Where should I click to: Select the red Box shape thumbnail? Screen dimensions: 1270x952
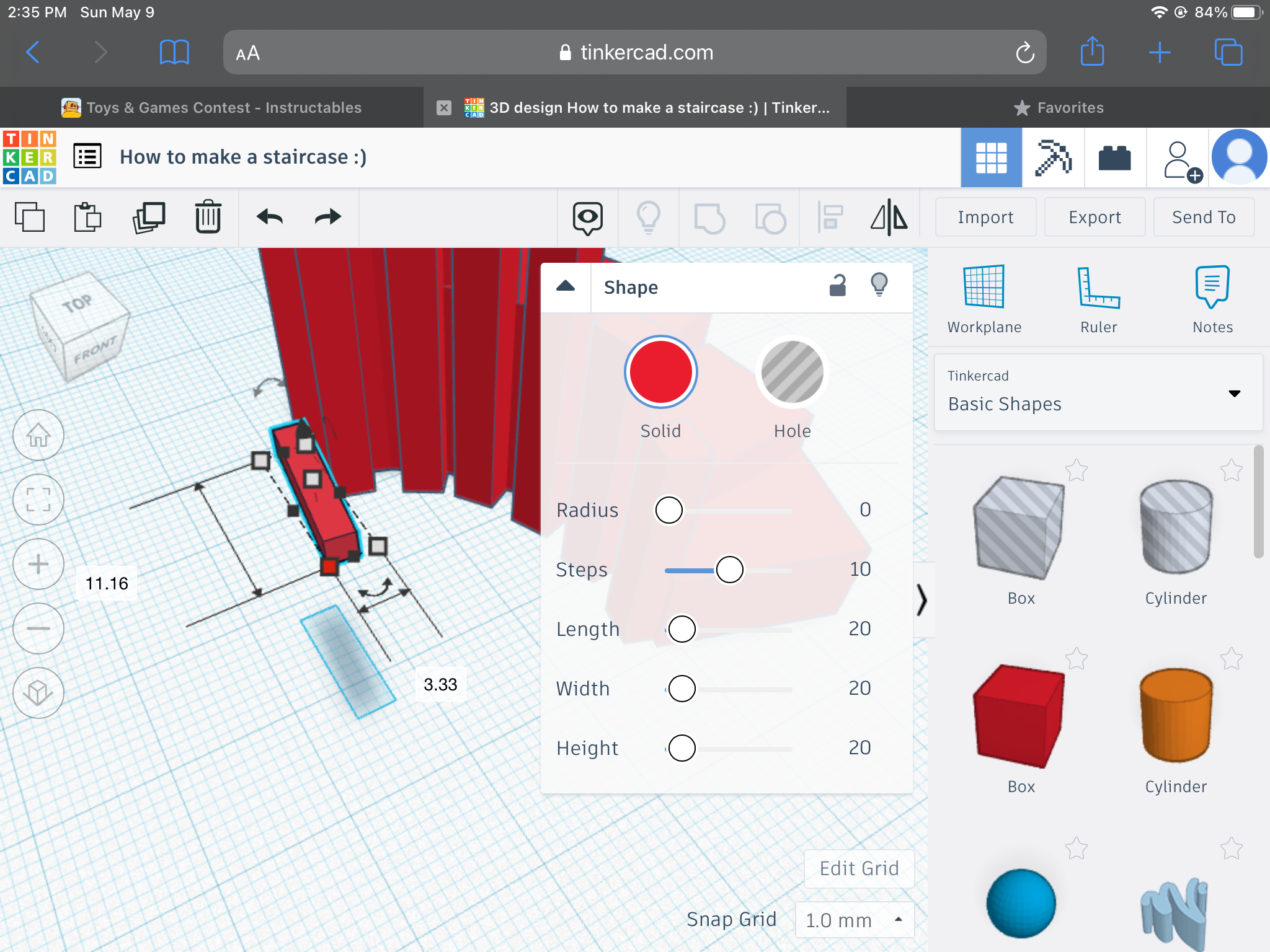tap(1019, 716)
